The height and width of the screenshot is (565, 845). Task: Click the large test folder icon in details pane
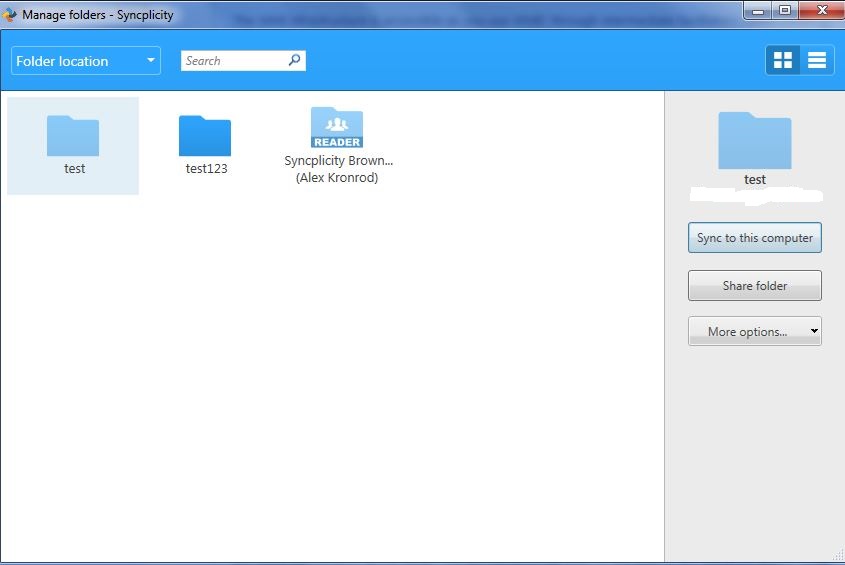pos(755,140)
